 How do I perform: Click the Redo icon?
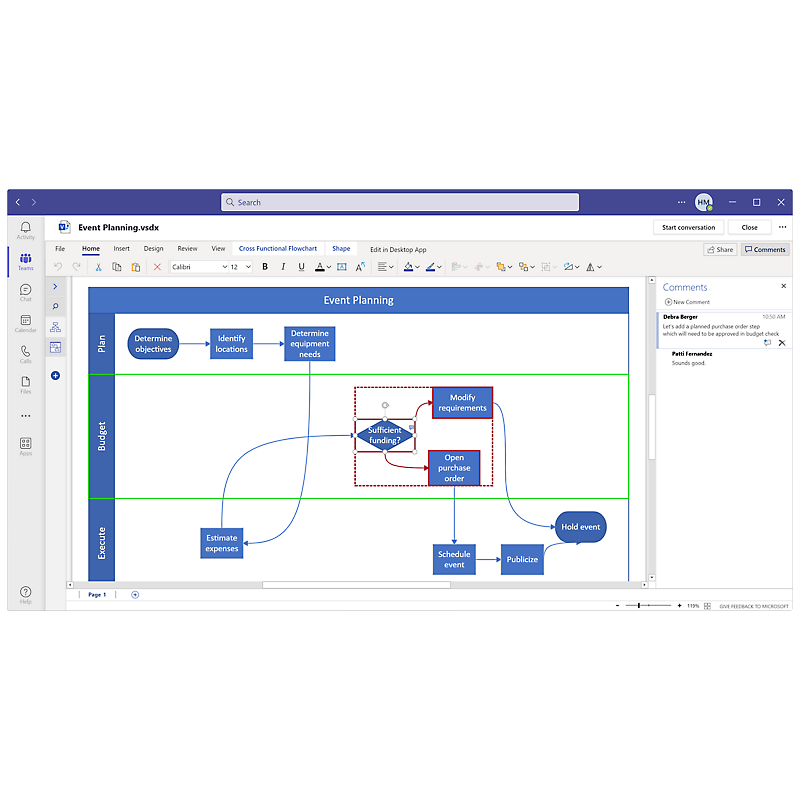coord(77,266)
